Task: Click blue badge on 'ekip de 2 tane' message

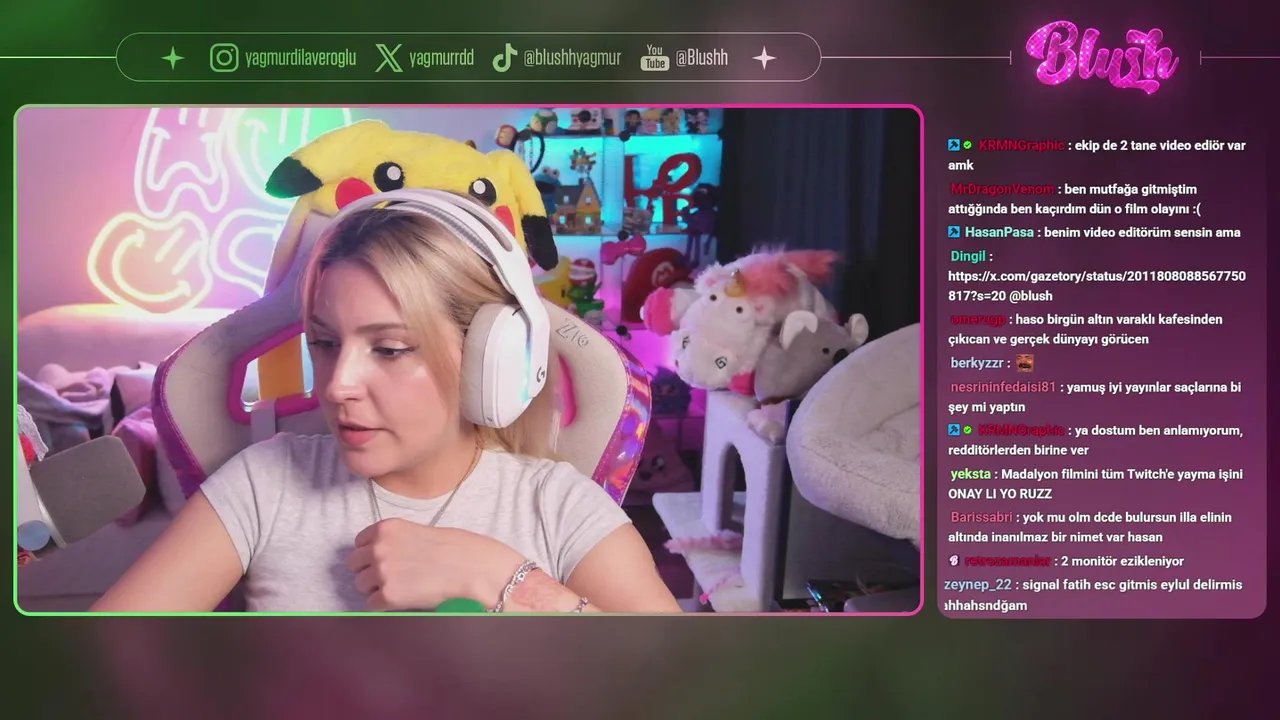Action: 954,145
